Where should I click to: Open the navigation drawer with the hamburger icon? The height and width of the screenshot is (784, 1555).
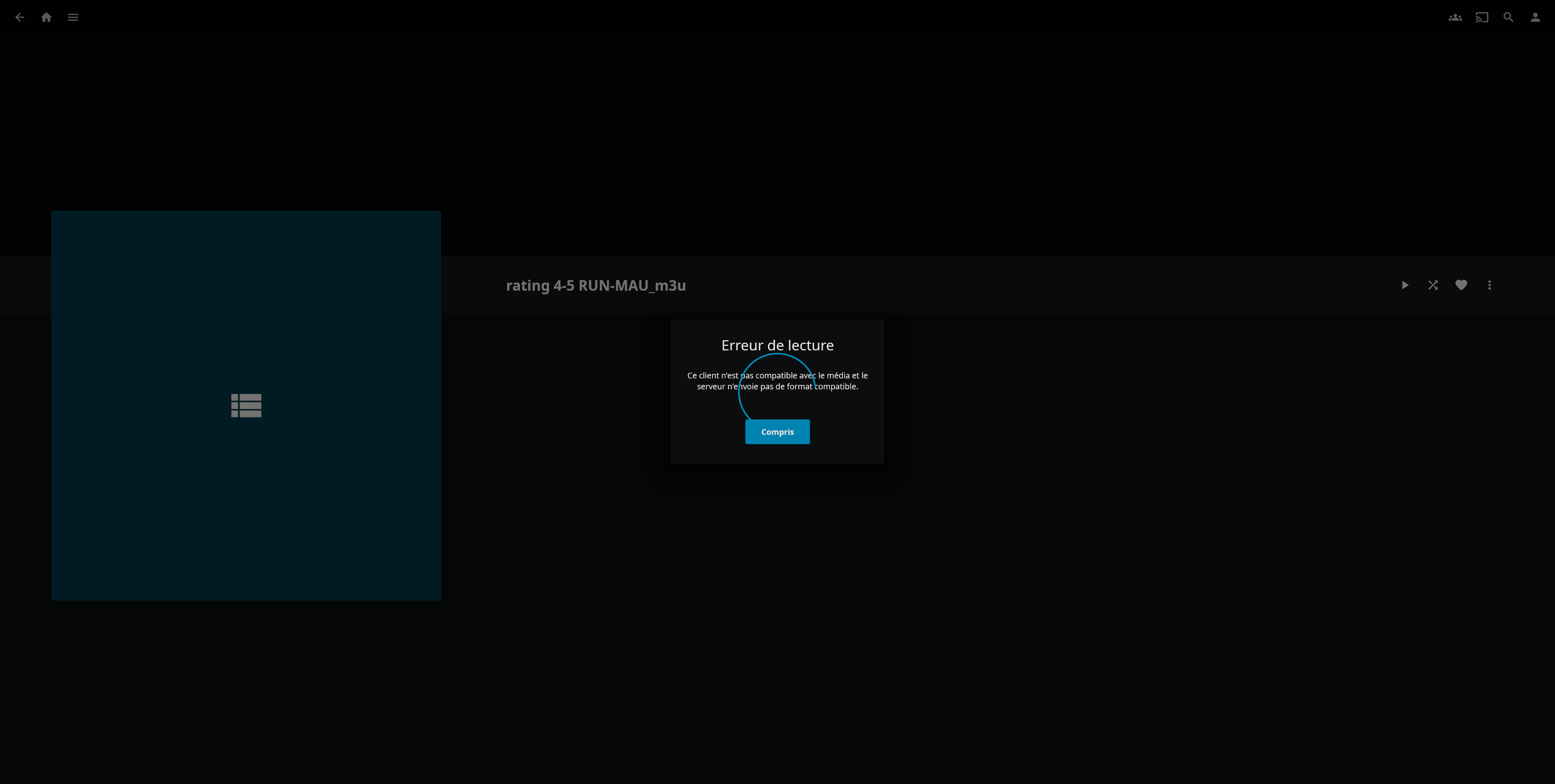[73, 17]
